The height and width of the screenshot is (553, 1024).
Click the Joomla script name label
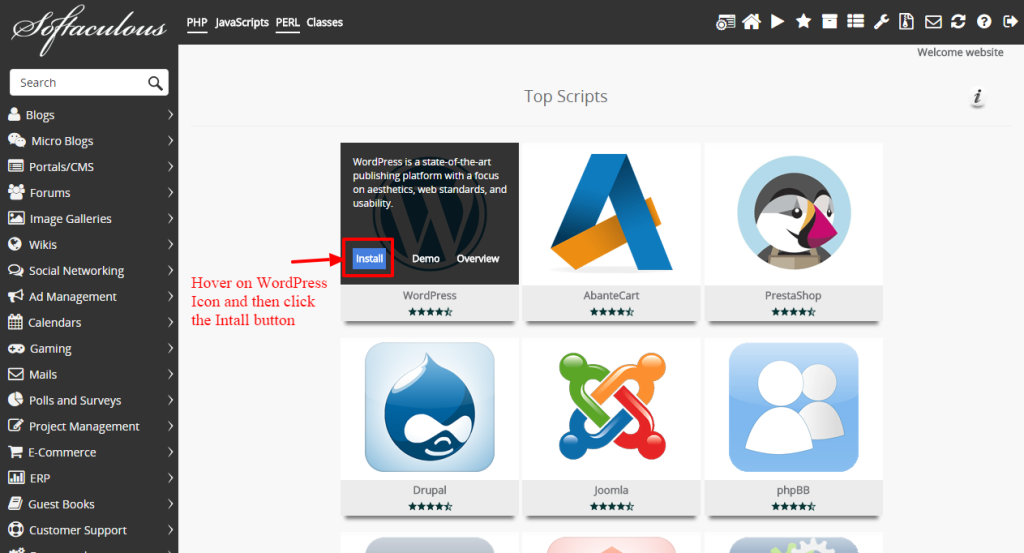[611, 490]
